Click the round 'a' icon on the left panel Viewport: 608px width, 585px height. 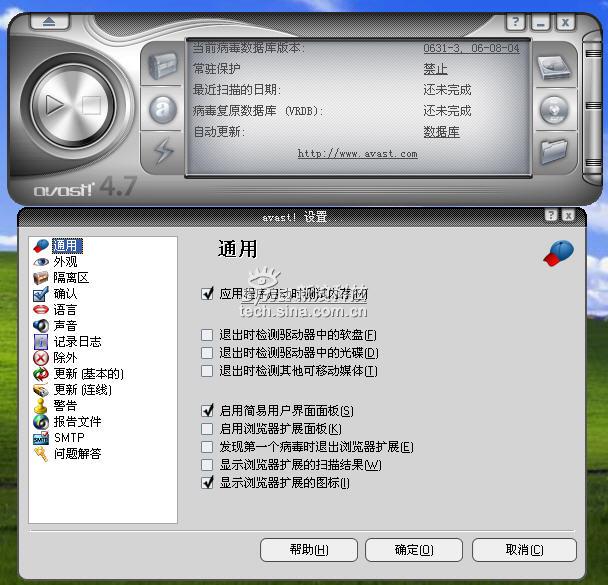click(x=162, y=109)
